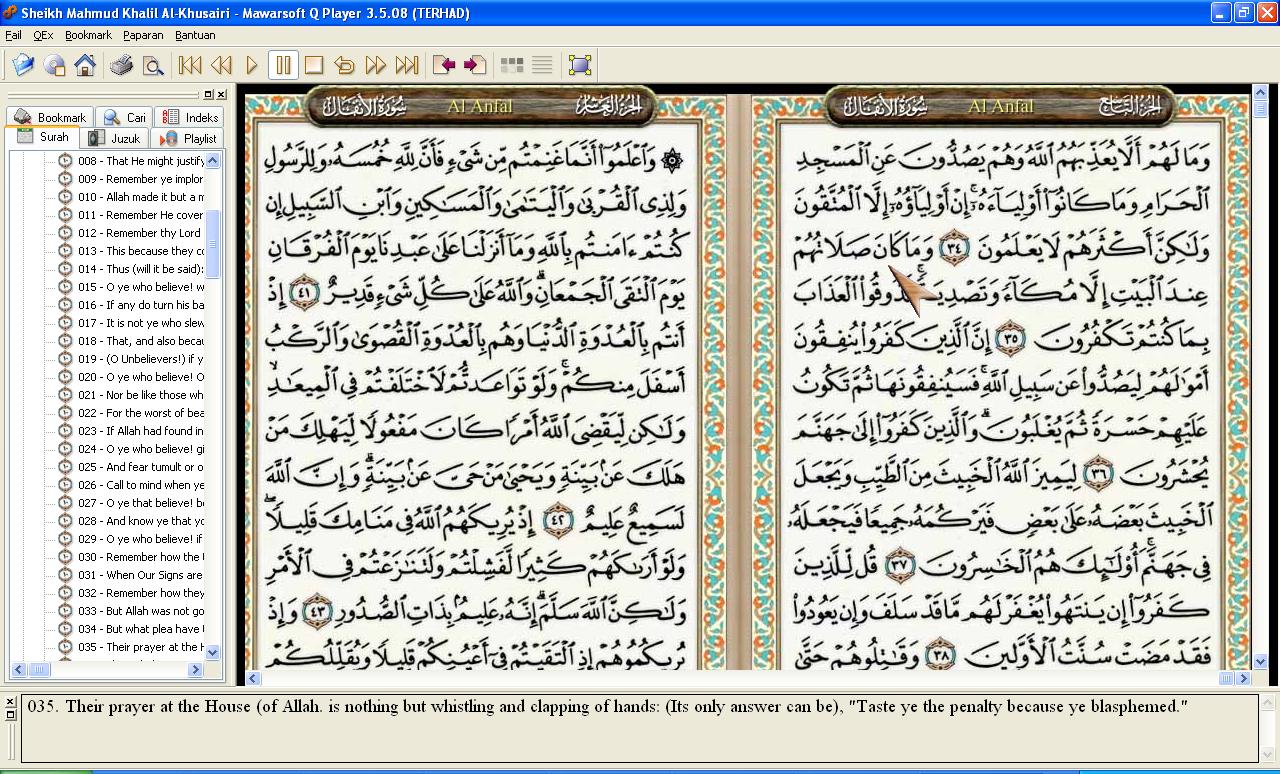Select verse 022 - For the worst of beasts
The image size is (1280, 774).
[x=140, y=413]
